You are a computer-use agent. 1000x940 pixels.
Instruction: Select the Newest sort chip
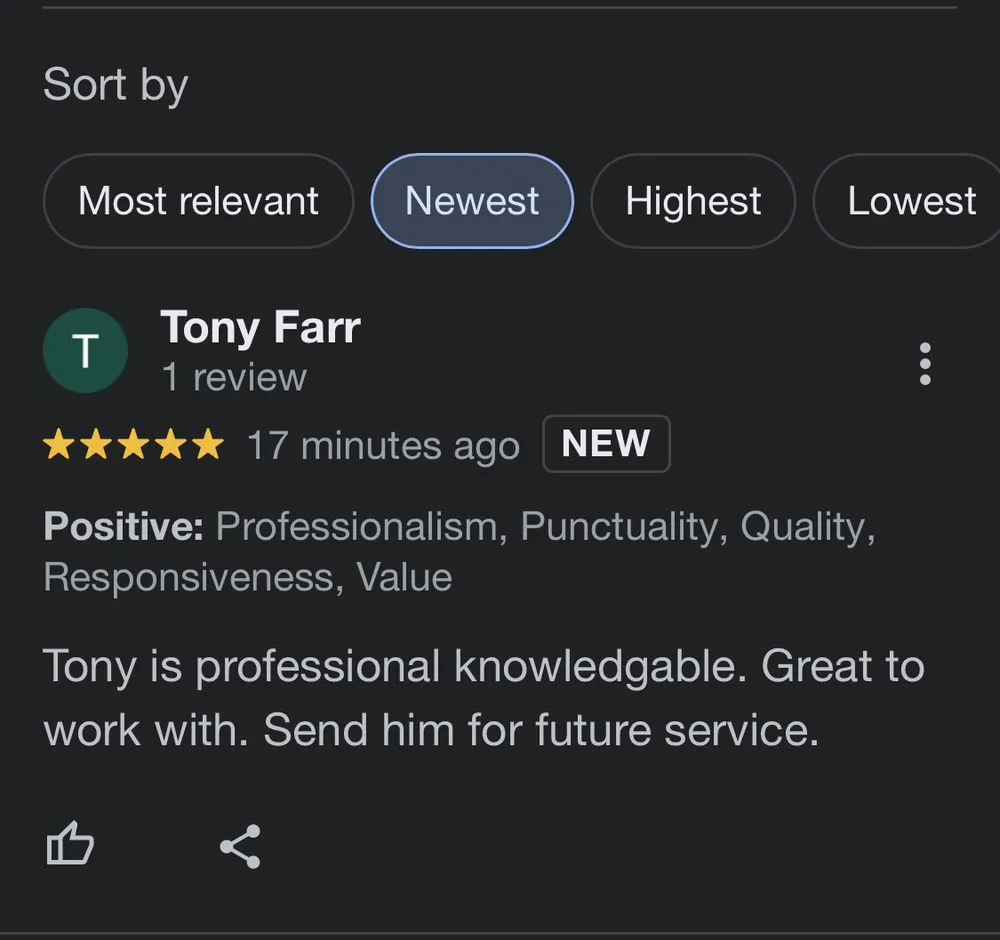pos(472,201)
